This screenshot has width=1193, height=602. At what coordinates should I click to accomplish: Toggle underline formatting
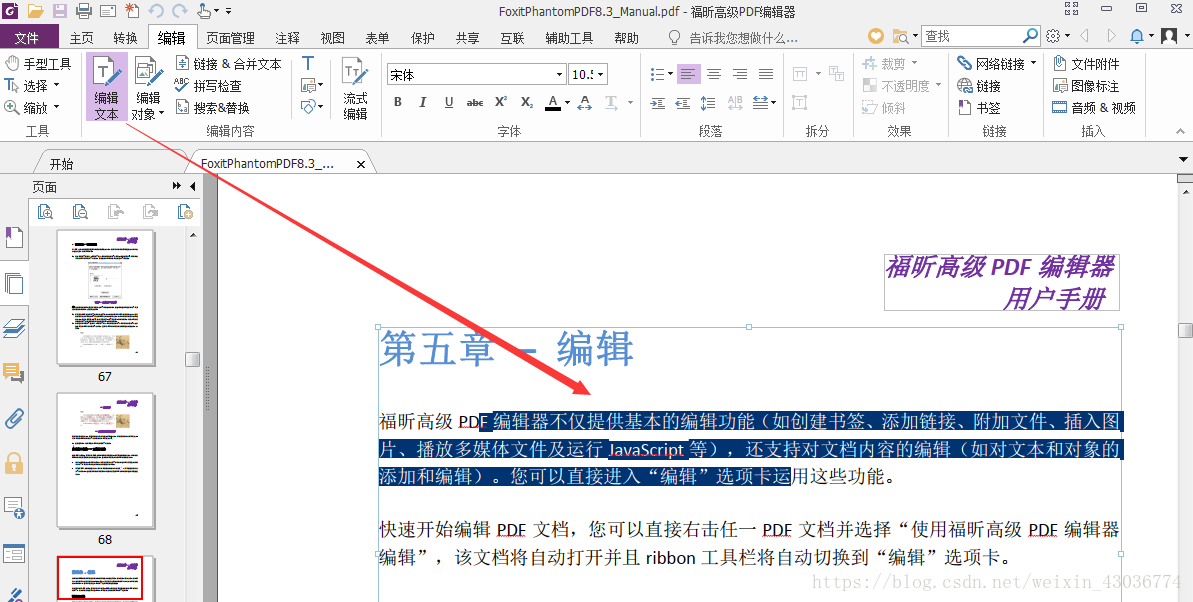449,102
